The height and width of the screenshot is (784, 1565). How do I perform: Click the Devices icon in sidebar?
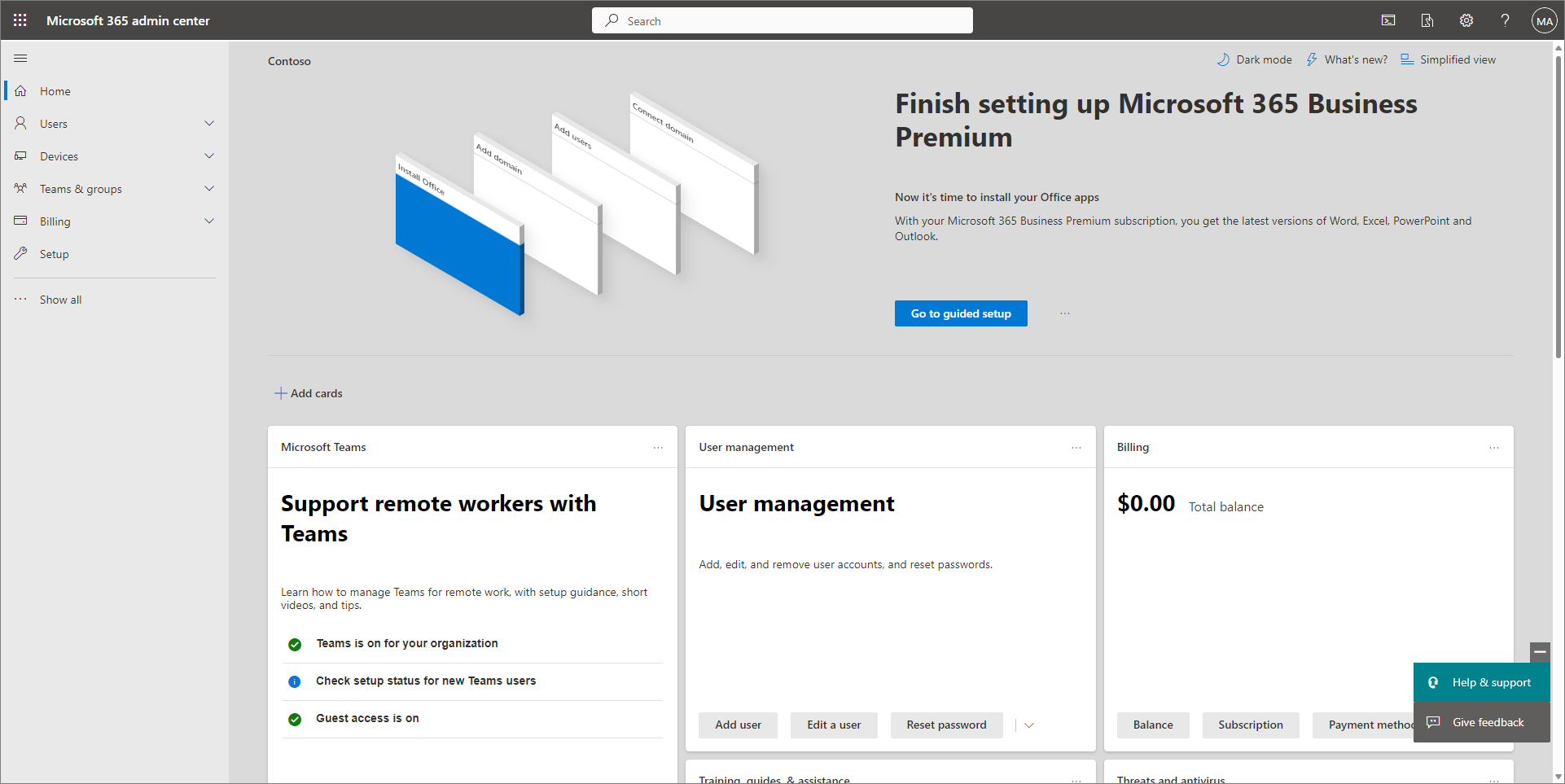[21, 156]
